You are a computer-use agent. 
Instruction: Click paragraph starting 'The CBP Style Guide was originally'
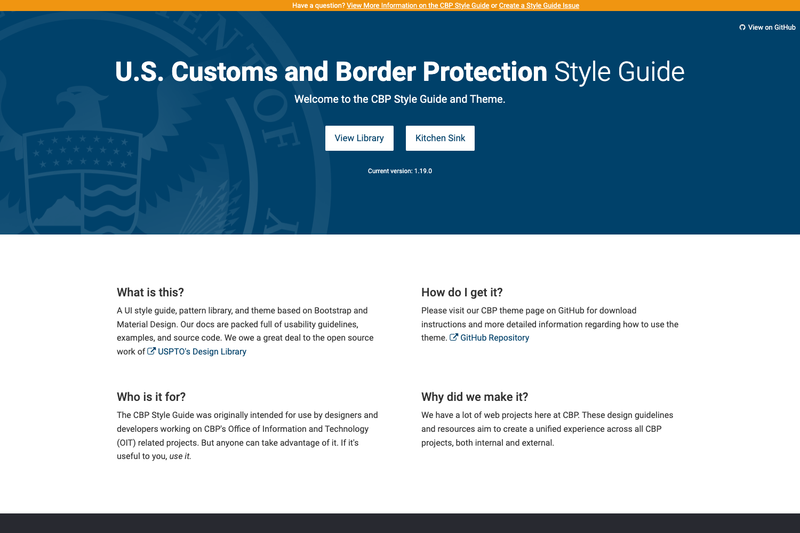(247, 436)
